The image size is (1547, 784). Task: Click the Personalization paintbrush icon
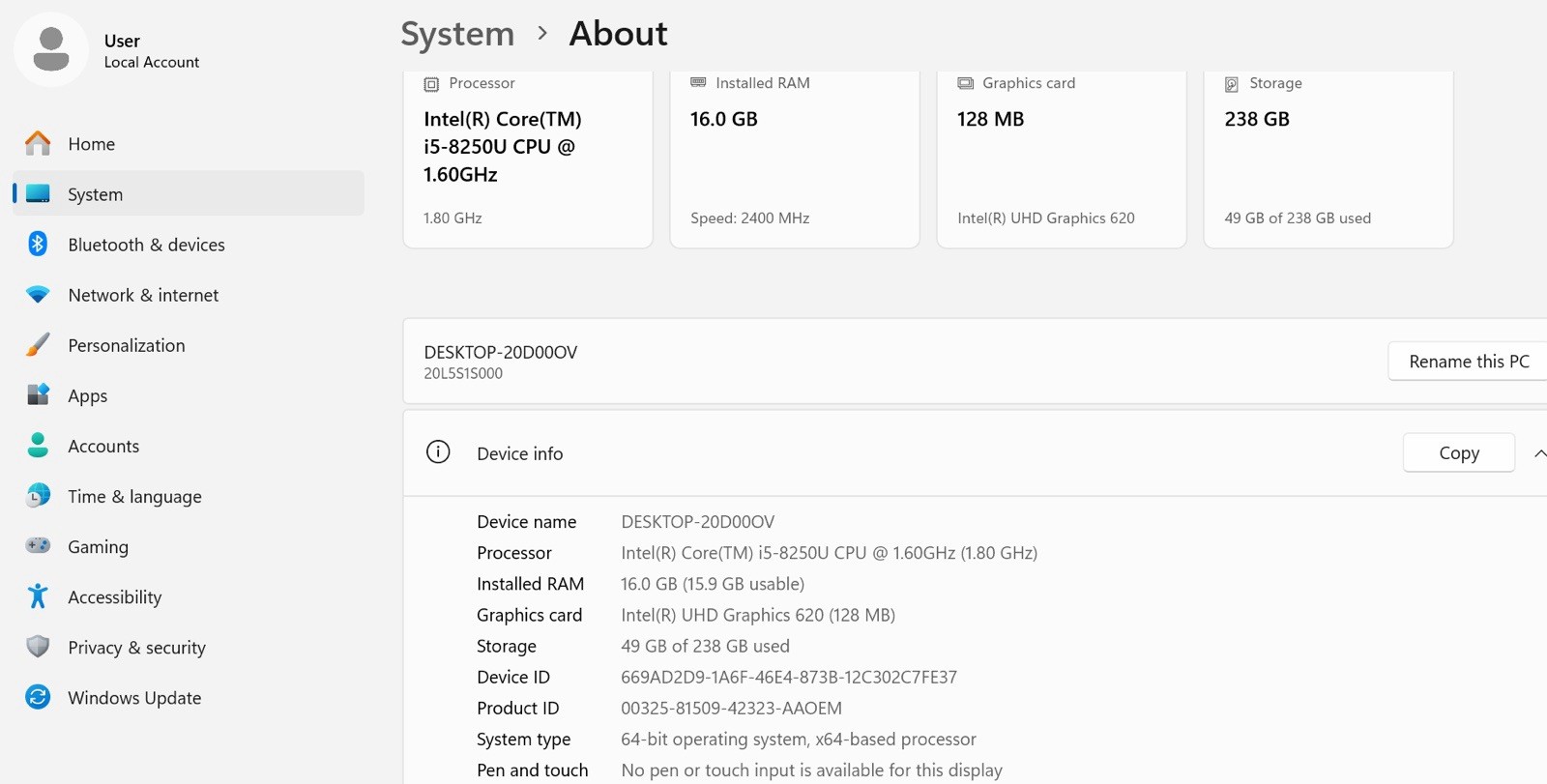click(x=38, y=344)
